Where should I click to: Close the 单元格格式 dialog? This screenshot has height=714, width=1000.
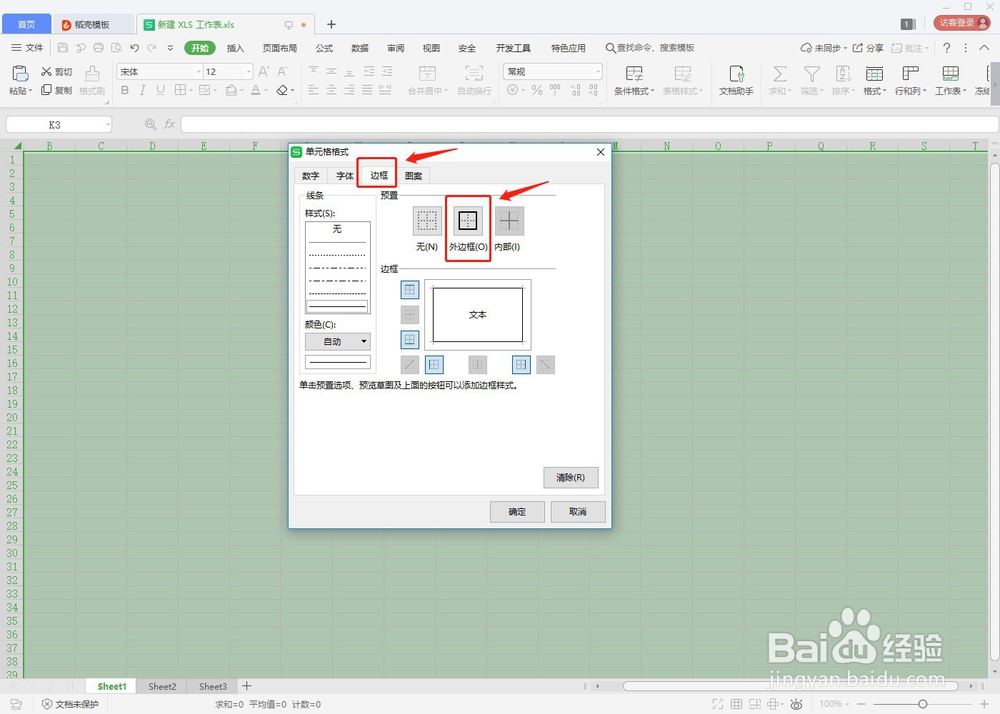(600, 152)
